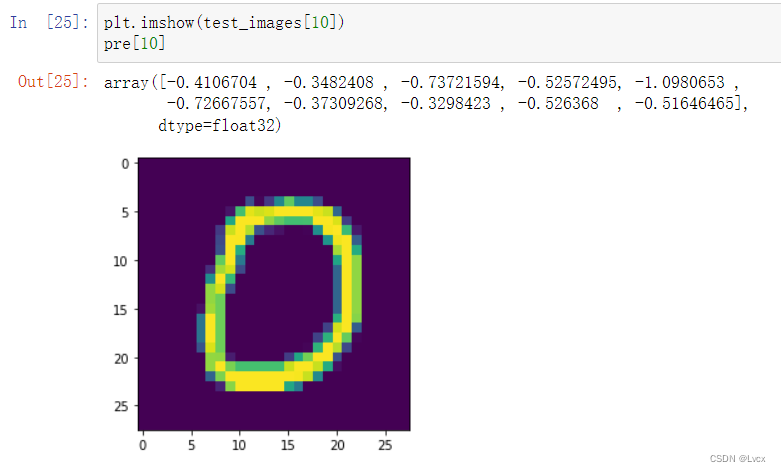The width and height of the screenshot is (781, 472).
Task: Select the value -0.3482408 in output array
Action: (329, 82)
